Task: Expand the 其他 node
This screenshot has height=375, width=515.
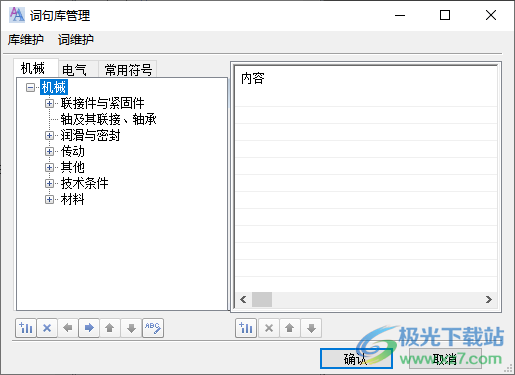Action: [49, 167]
